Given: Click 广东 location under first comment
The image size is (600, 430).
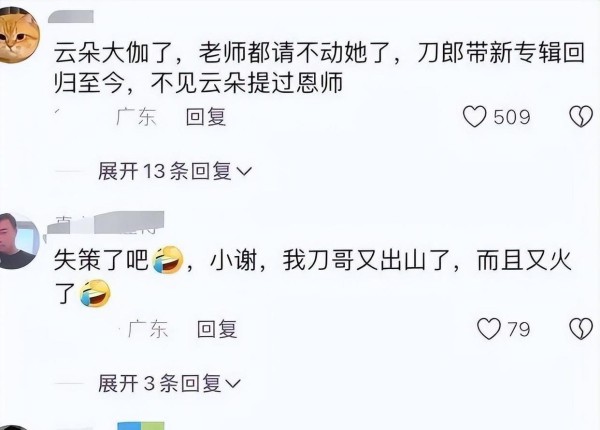Looking at the screenshot, I should [137, 117].
